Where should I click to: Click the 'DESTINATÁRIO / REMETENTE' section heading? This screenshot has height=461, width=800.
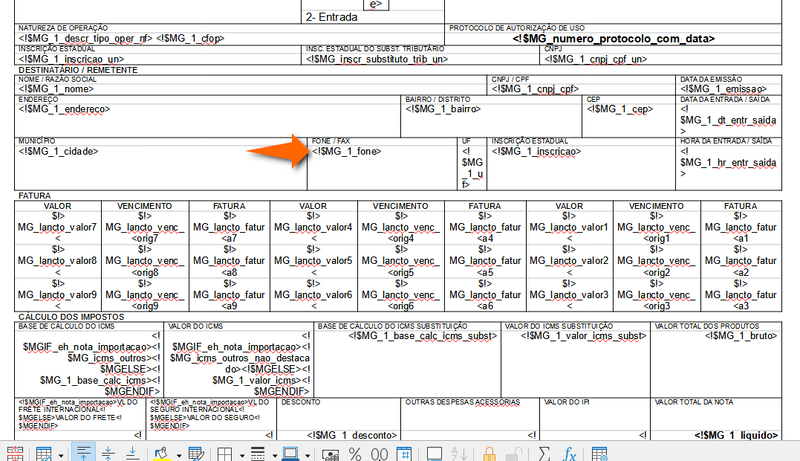tap(78, 70)
